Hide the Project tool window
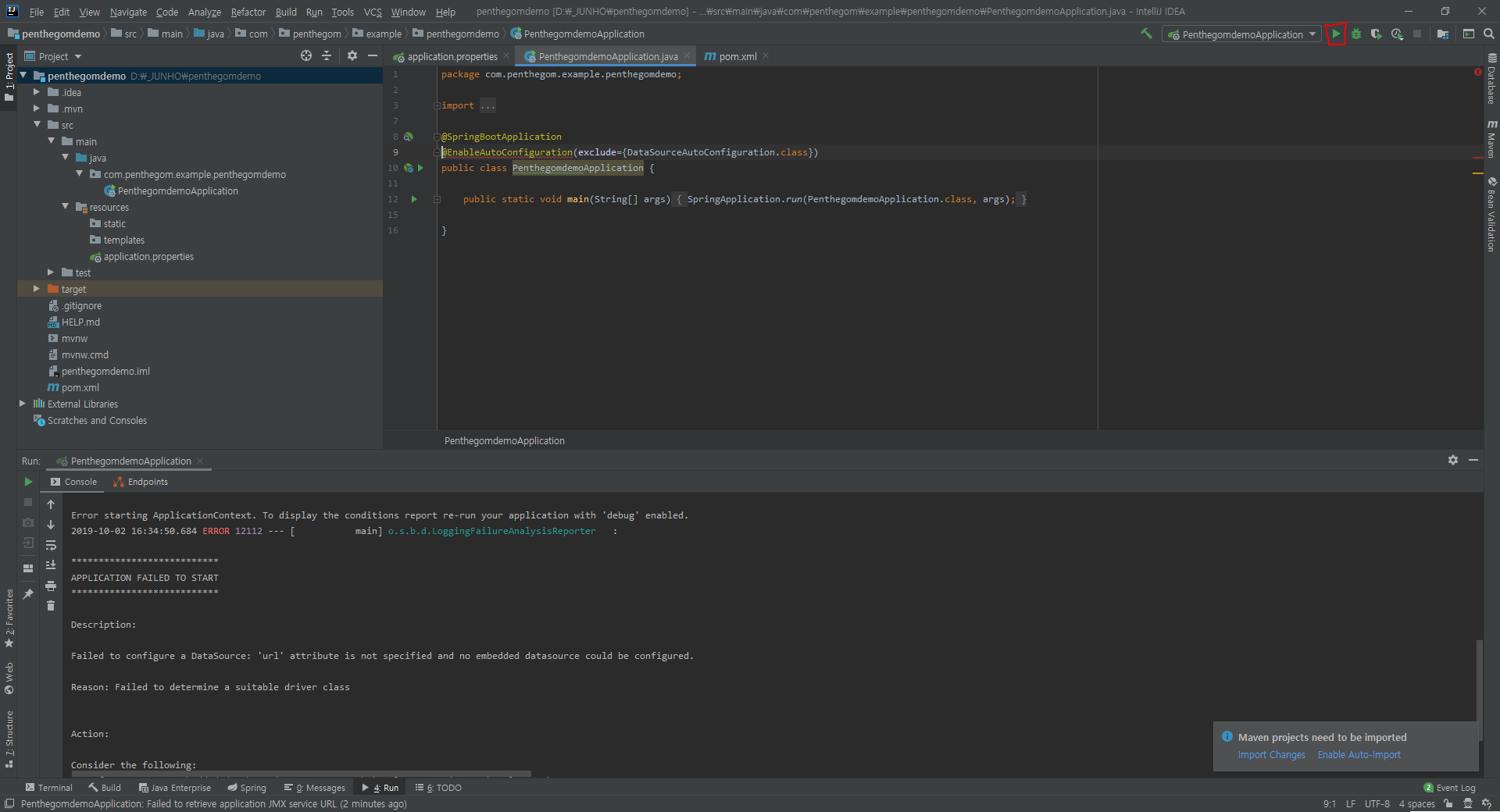The image size is (1500, 812). coord(373,56)
